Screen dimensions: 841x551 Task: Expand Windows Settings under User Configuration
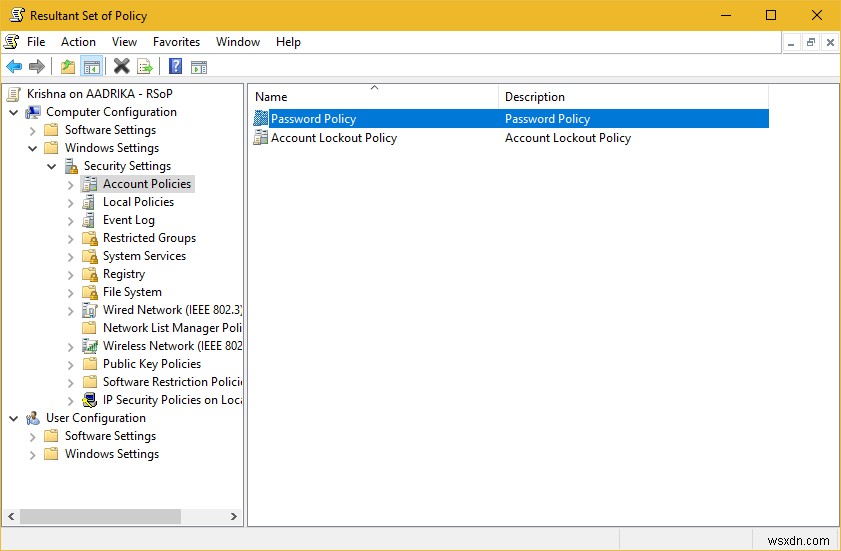(x=32, y=455)
